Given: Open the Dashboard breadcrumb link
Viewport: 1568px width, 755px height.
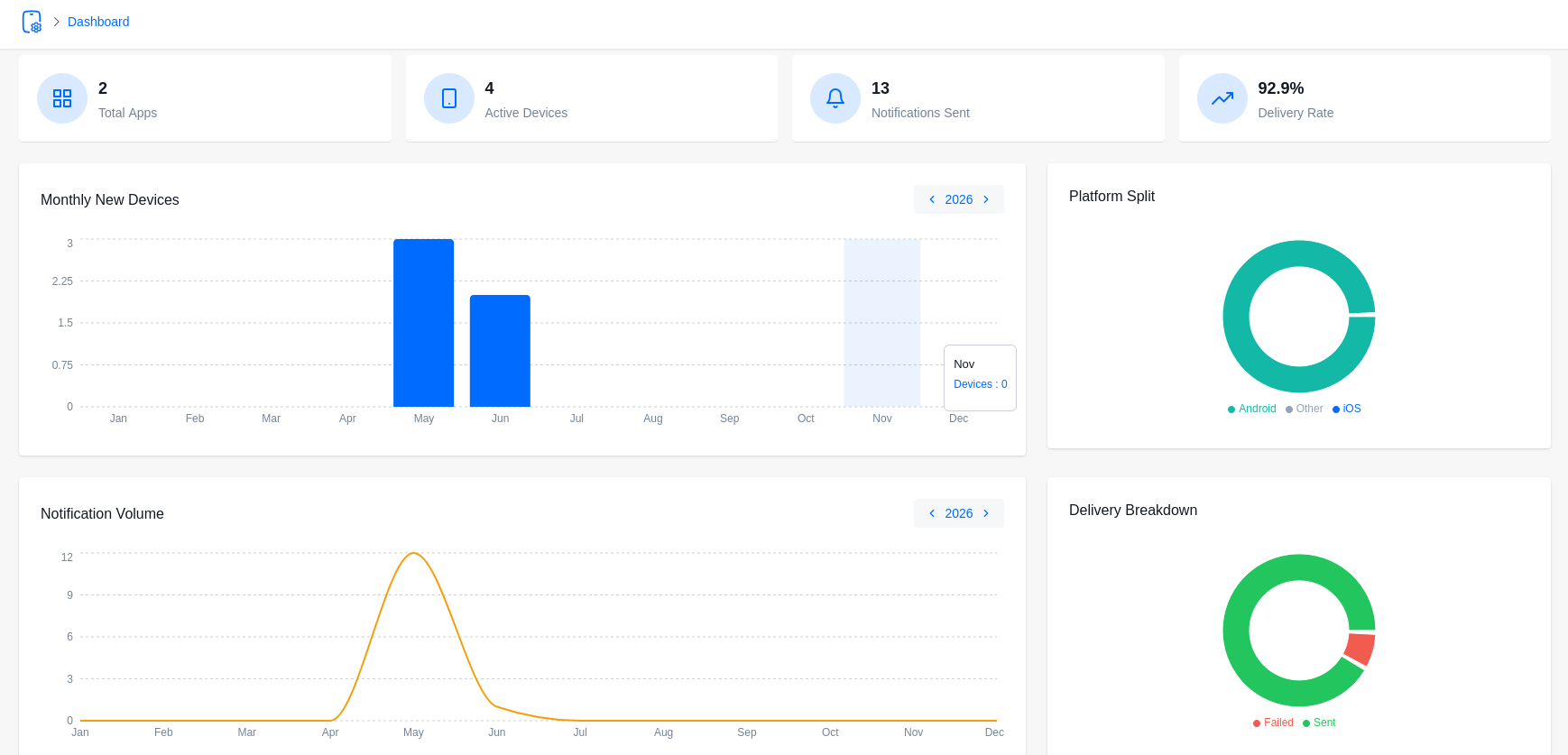Looking at the screenshot, I should [98, 22].
